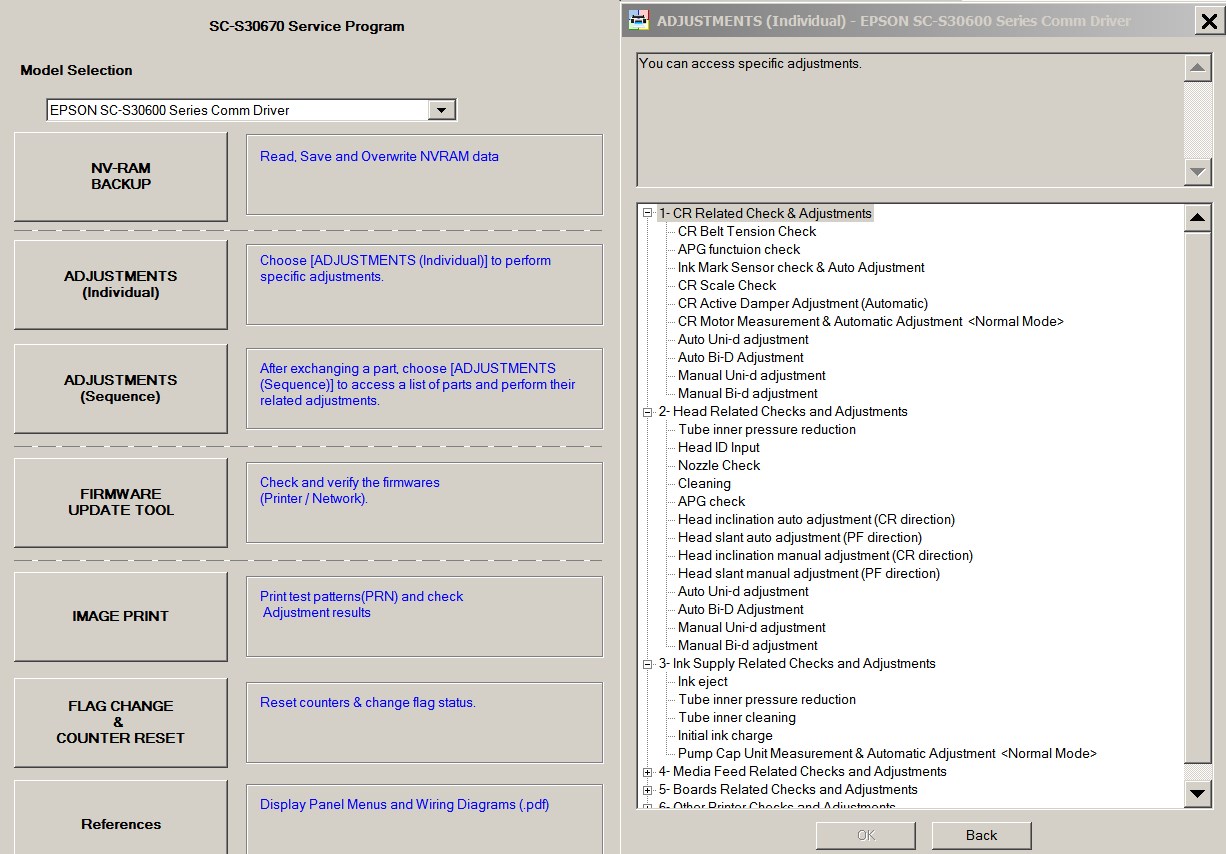Image resolution: width=1226 pixels, height=854 pixels.
Task: Select Head slant auto adjustment (PF direction)
Action: pos(800,537)
